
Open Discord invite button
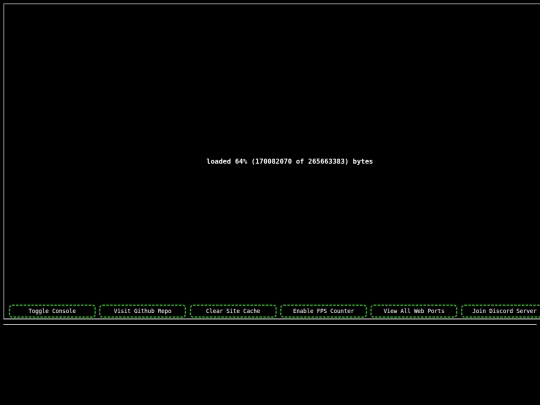coord(501,311)
